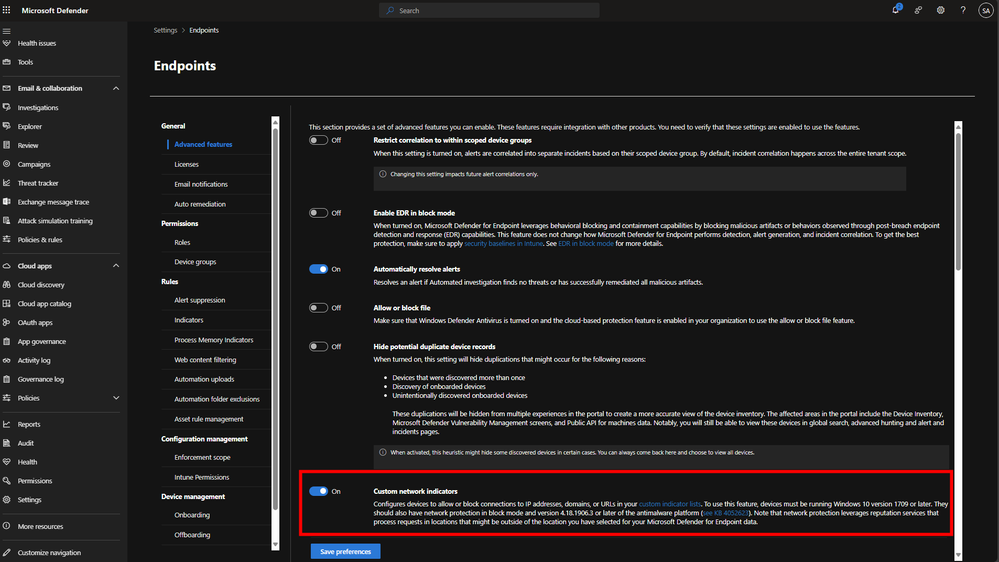The width and height of the screenshot is (999, 562).
Task: Collapse the Email & collaboration section
Action: (x=116, y=88)
